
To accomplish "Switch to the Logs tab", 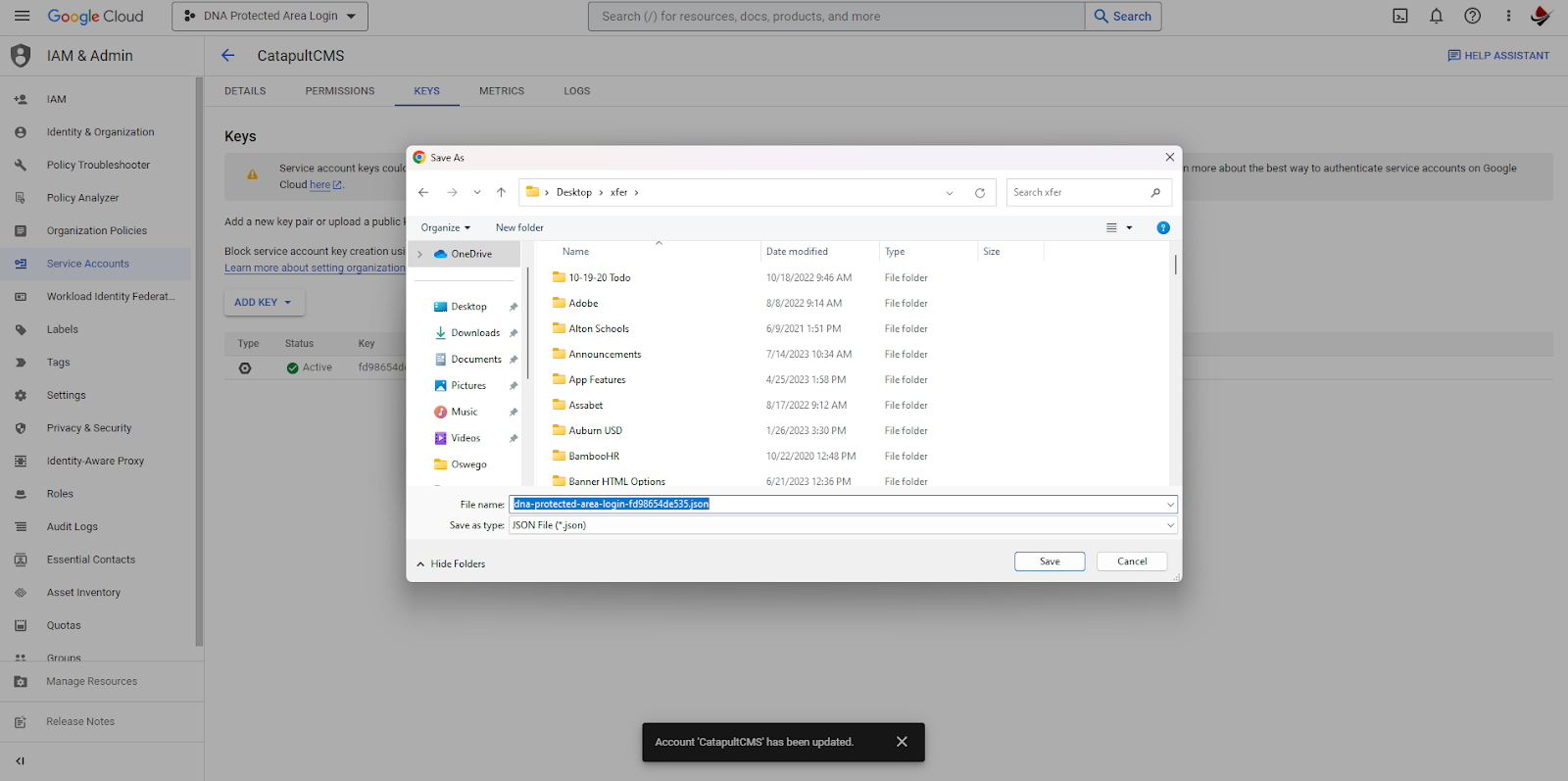I will tap(577, 91).
